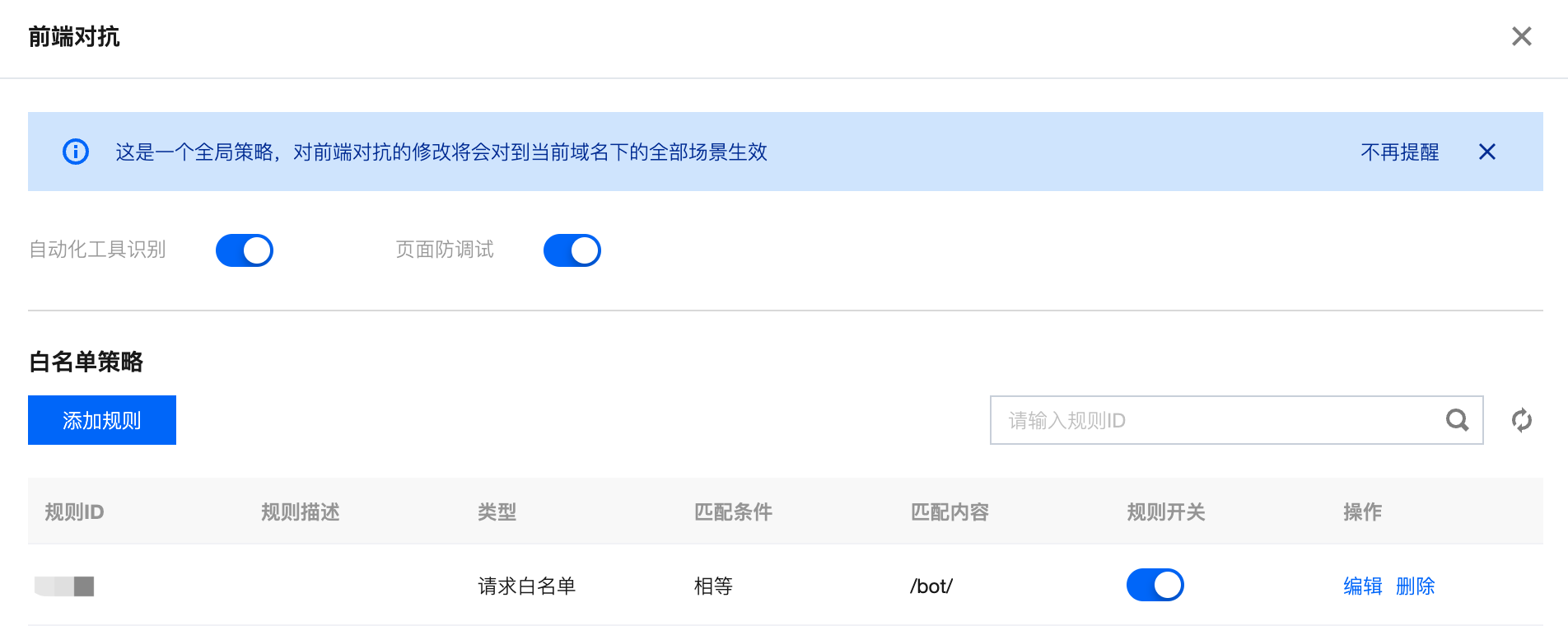Click the info circle icon in the banner
The height and width of the screenshot is (626, 1568).
76,152
